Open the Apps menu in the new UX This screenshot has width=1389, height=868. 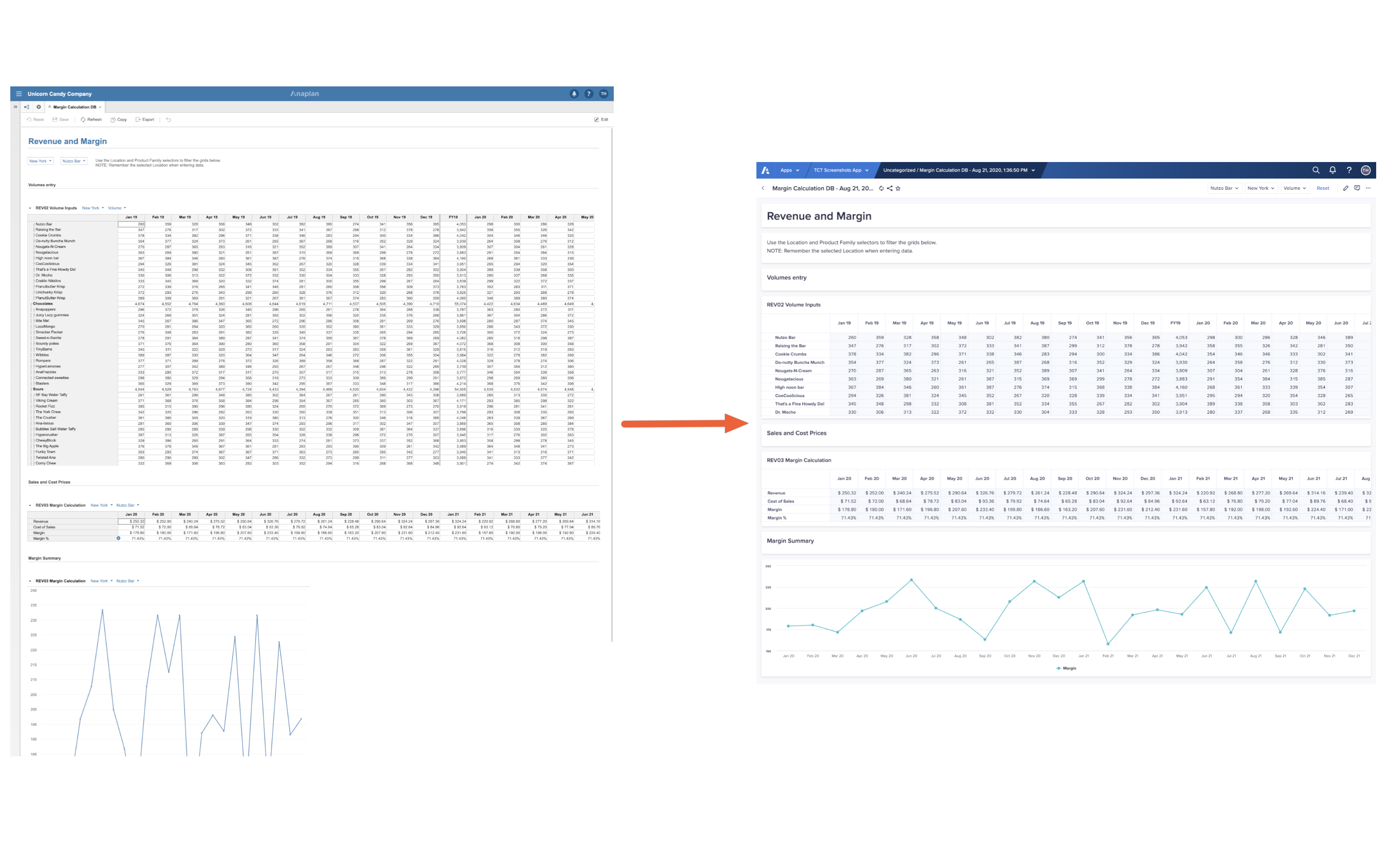click(789, 170)
